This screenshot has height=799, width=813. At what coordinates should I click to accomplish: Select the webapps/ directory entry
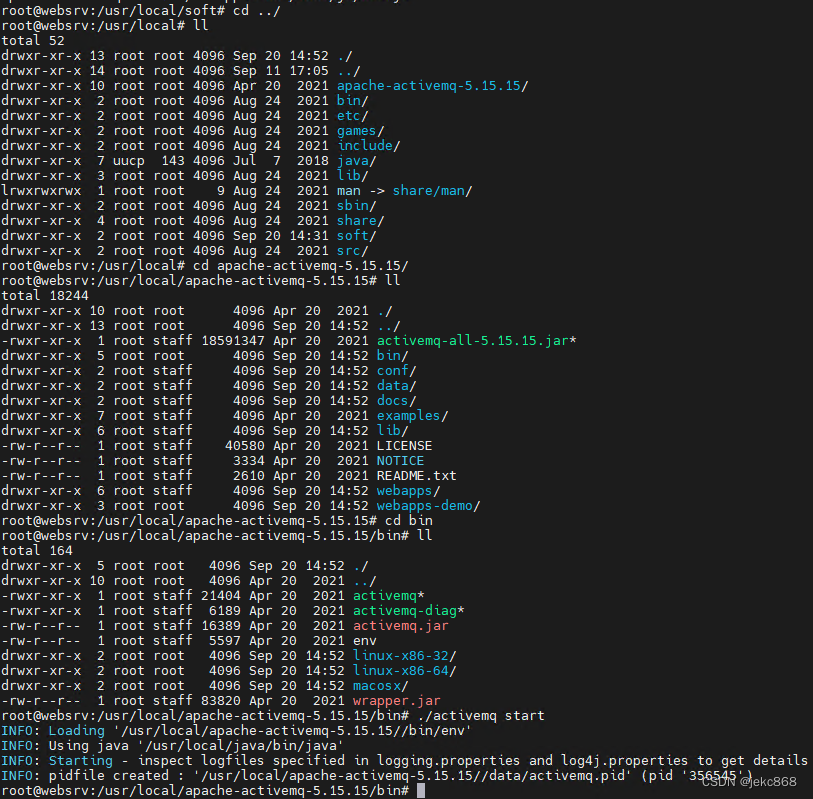click(408, 491)
